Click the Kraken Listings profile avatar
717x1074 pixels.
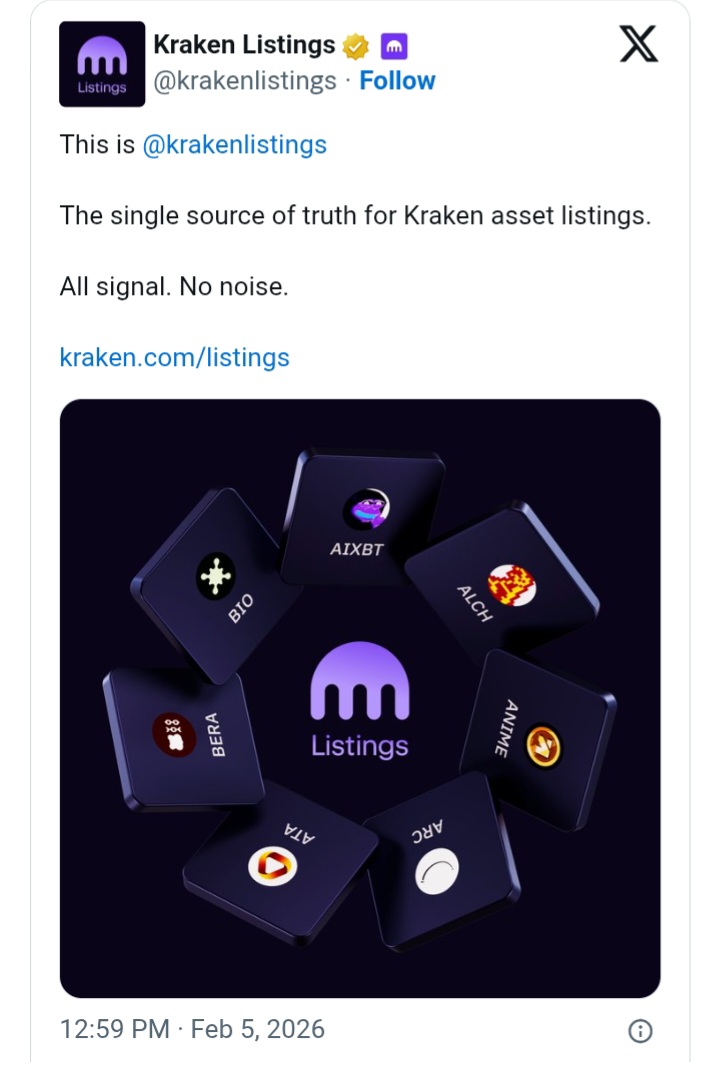point(101,63)
